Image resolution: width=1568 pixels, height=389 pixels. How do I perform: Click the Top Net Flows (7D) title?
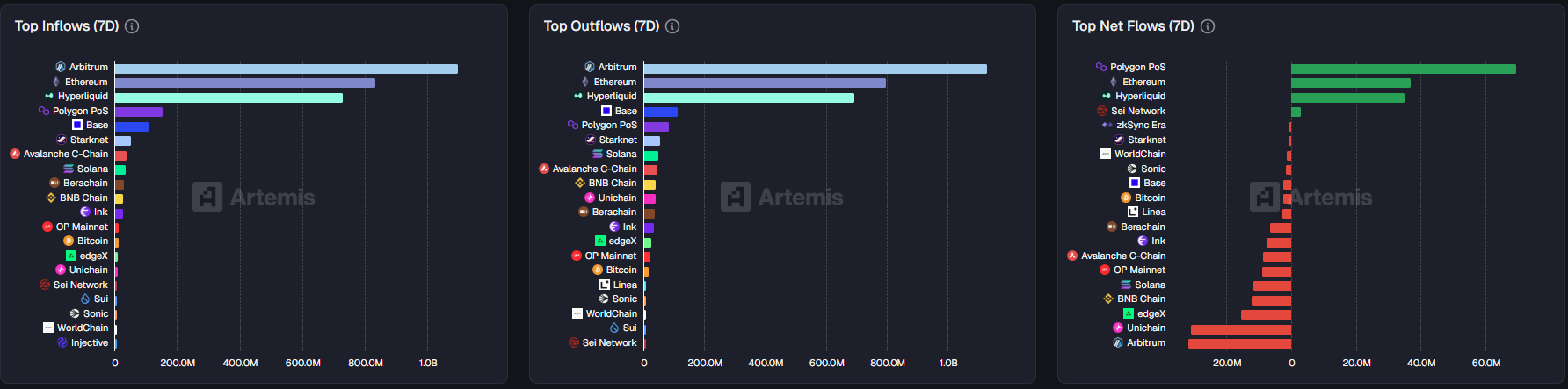click(1132, 26)
